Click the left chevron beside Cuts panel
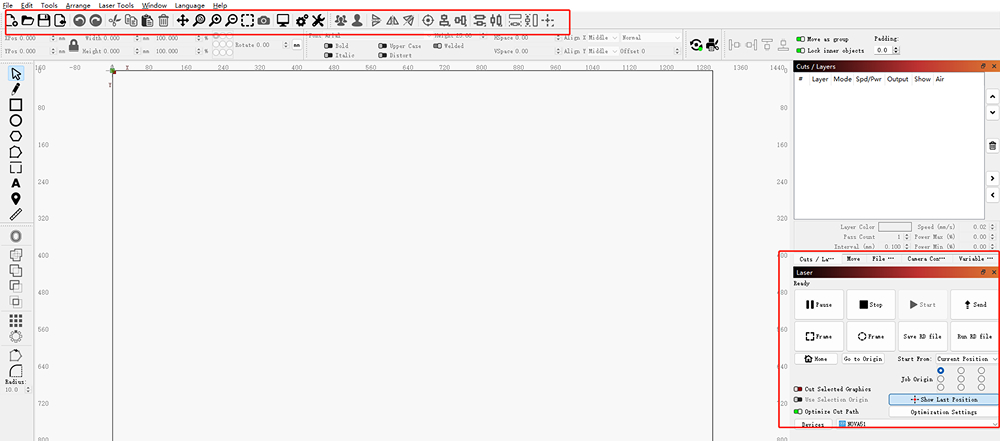 (992, 193)
